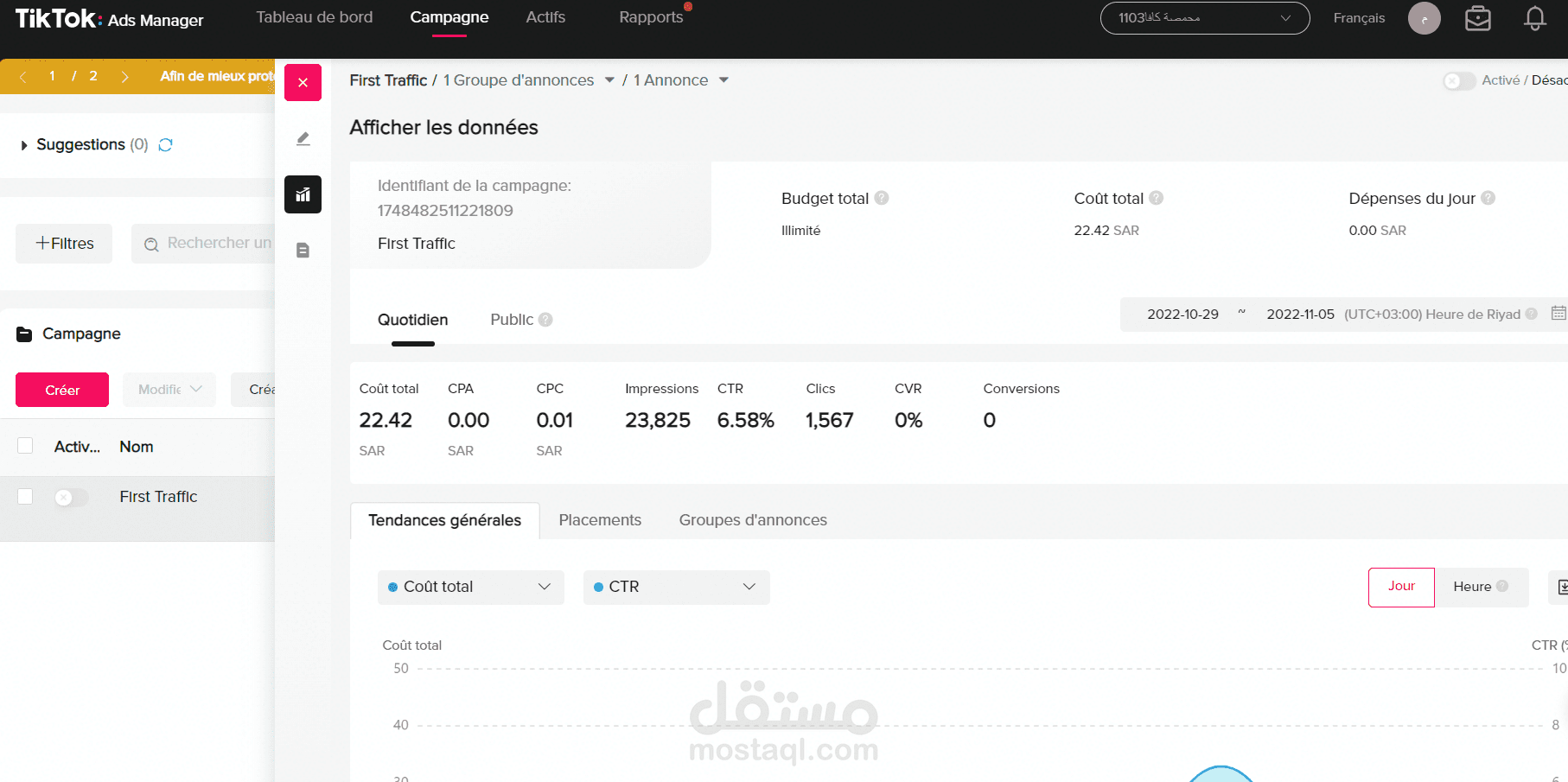The width and height of the screenshot is (1568, 782).
Task: Click the Créer button
Action: pos(62,390)
